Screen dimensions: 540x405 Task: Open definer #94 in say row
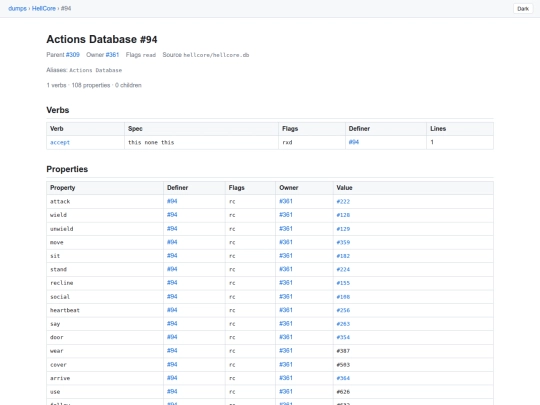(172, 323)
